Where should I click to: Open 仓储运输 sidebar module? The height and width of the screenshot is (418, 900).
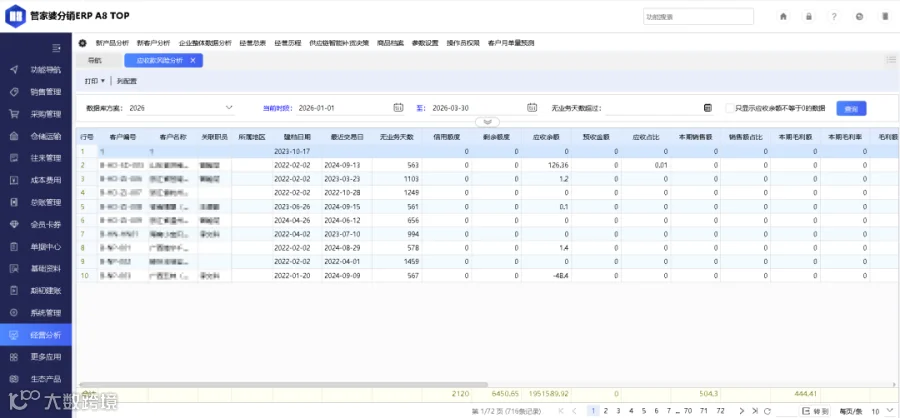click(x=36, y=136)
